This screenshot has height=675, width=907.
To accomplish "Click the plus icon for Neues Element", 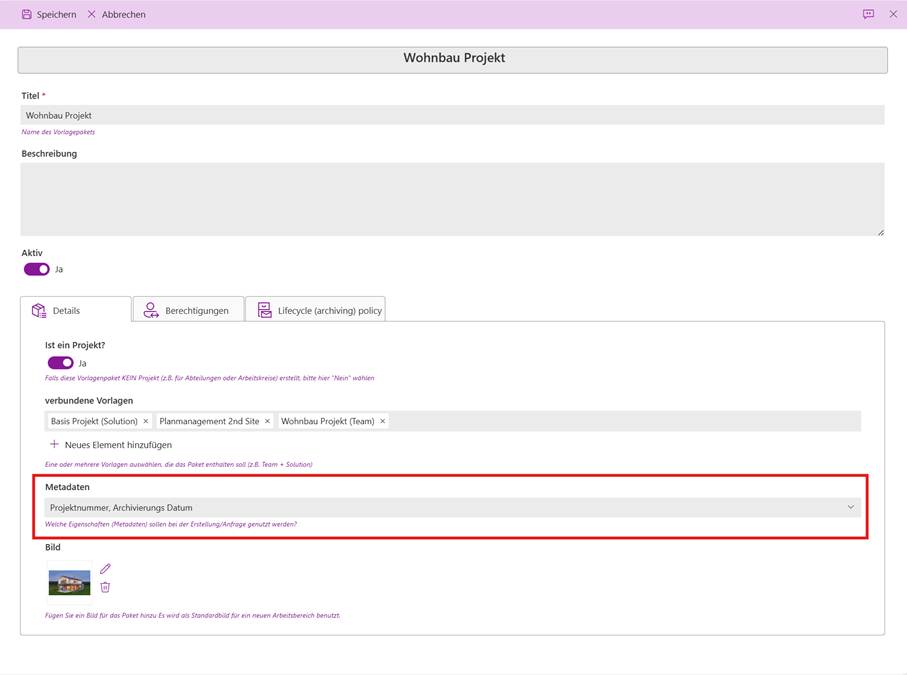I will (x=54, y=444).
